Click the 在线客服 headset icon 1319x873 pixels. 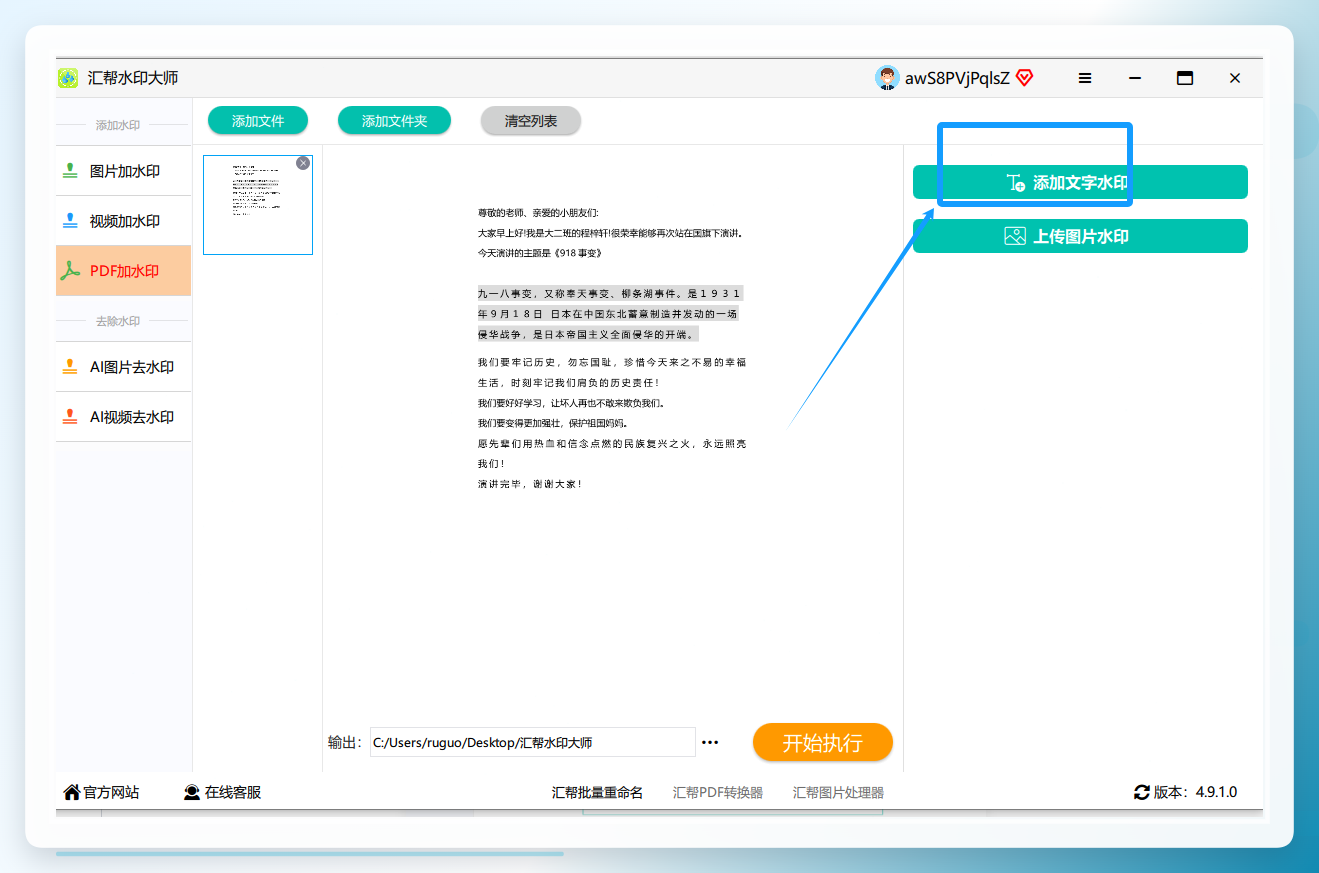pyautogui.click(x=192, y=792)
